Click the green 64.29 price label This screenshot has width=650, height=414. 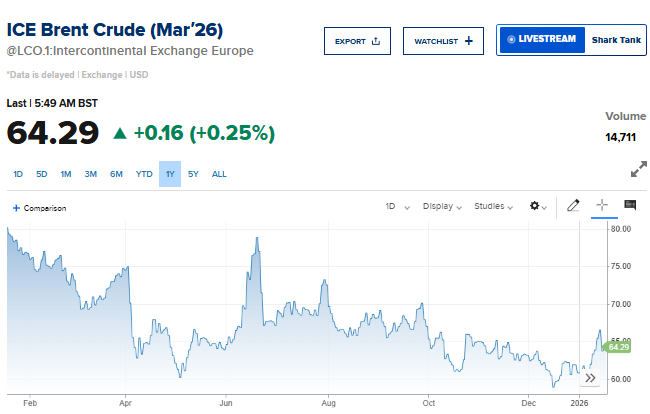pyautogui.click(x=618, y=347)
